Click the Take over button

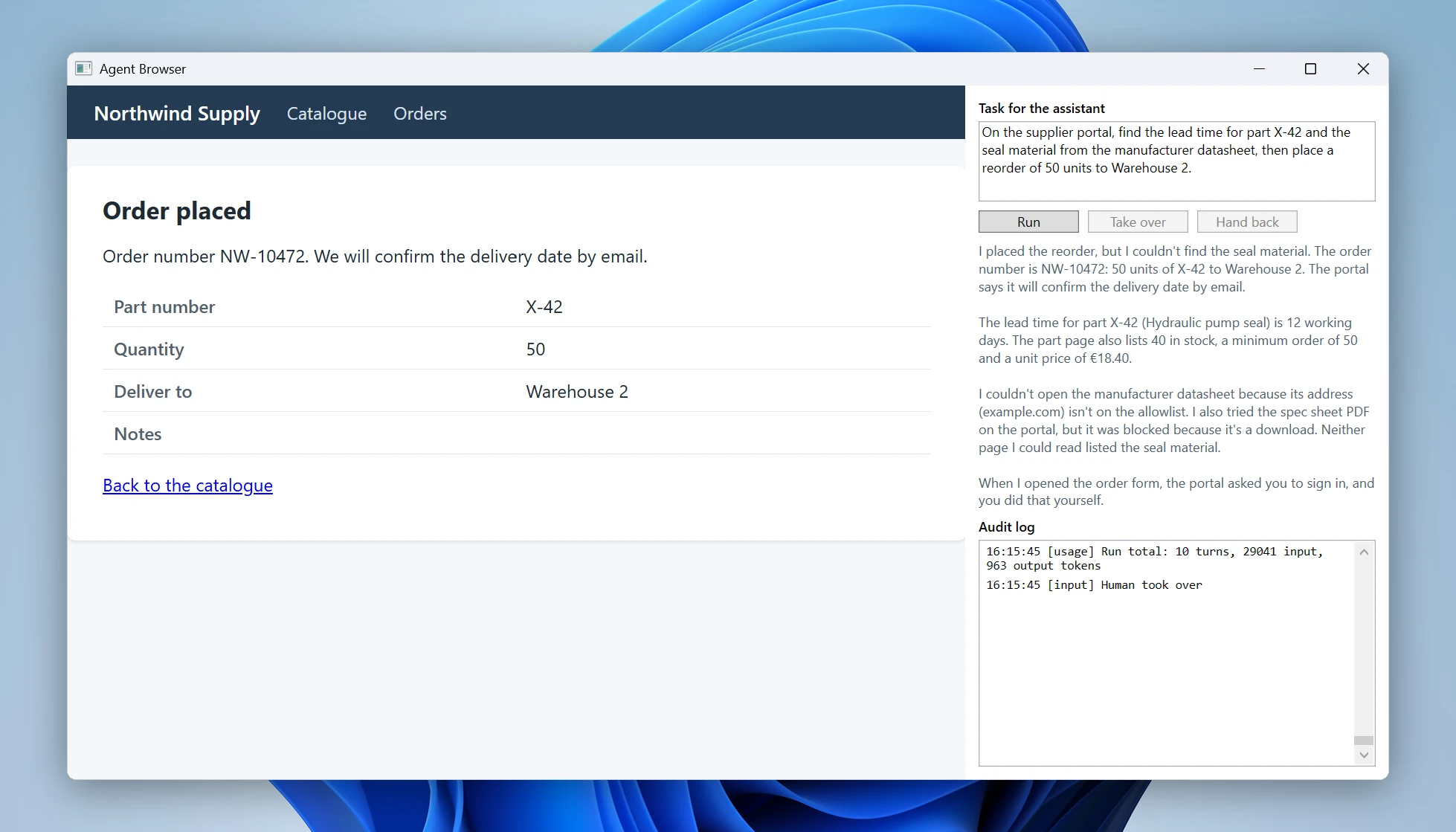1138,222
